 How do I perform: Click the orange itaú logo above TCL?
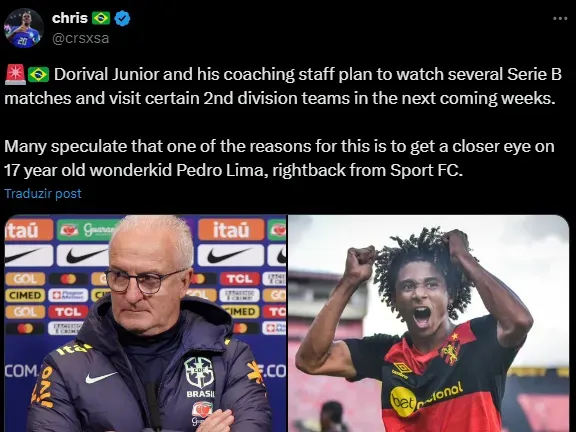pyautogui.click(x=231, y=229)
